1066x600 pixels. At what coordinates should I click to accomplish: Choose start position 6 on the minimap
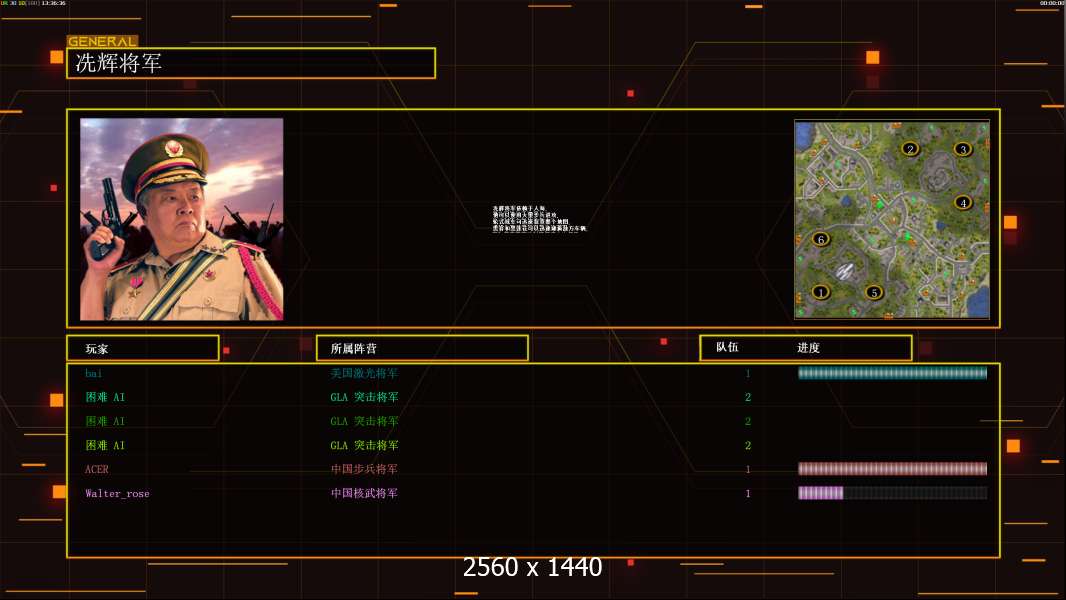click(x=821, y=239)
